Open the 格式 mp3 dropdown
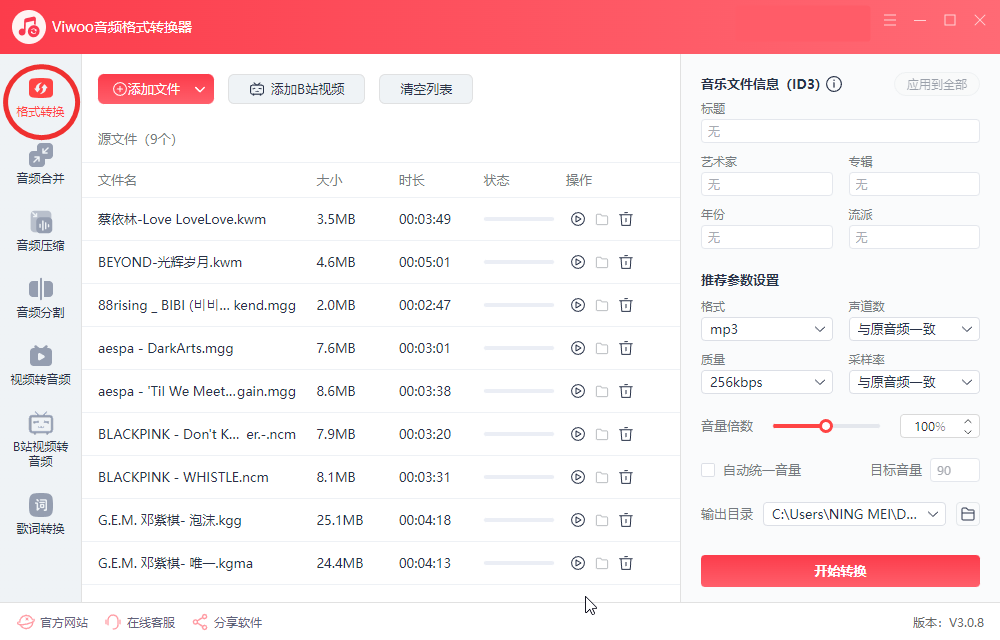Screen dimensions: 1000x640 pyautogui.click(x=767, y=329)
